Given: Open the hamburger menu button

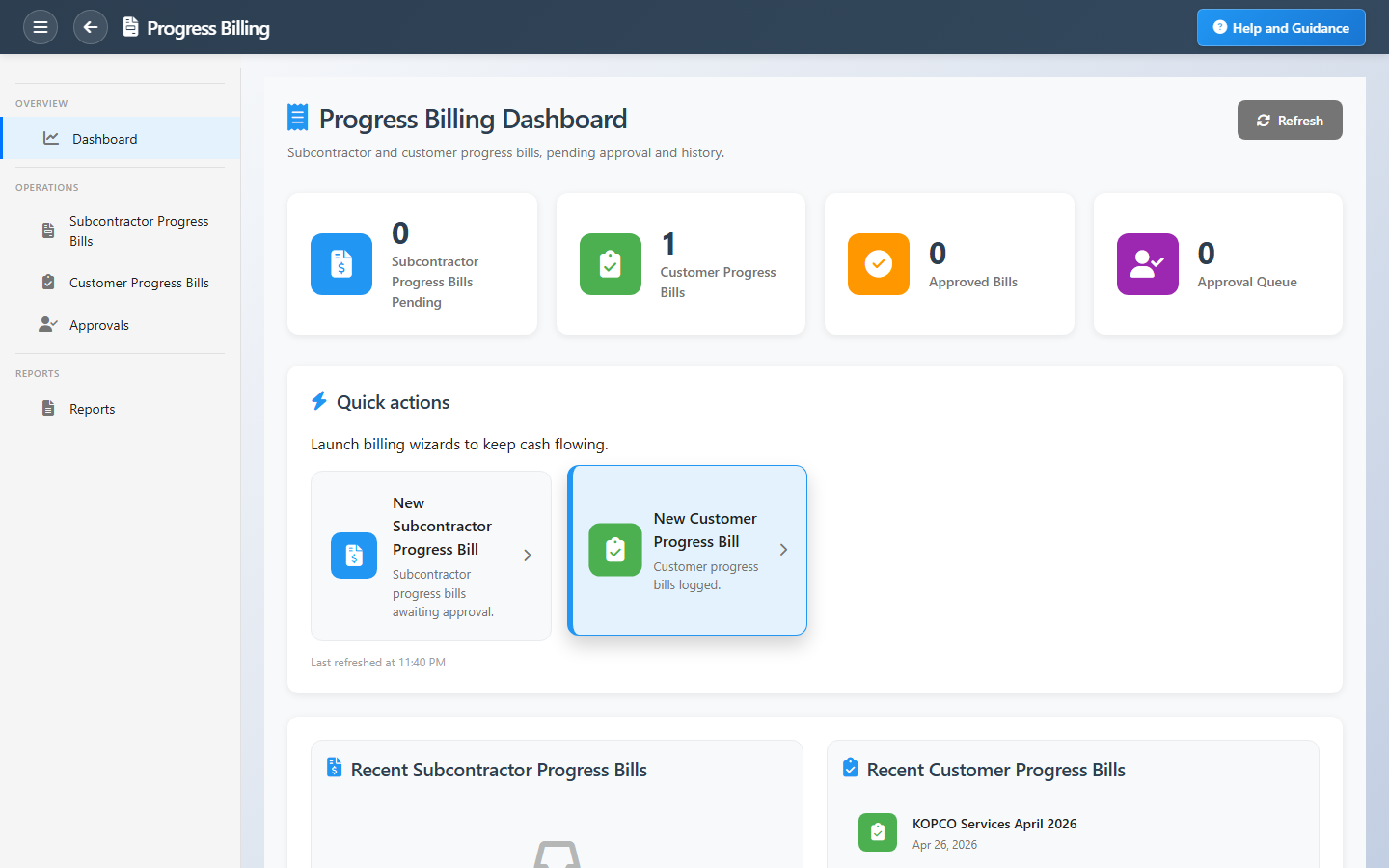Looking at the screenshot, I should coord(41,27).
